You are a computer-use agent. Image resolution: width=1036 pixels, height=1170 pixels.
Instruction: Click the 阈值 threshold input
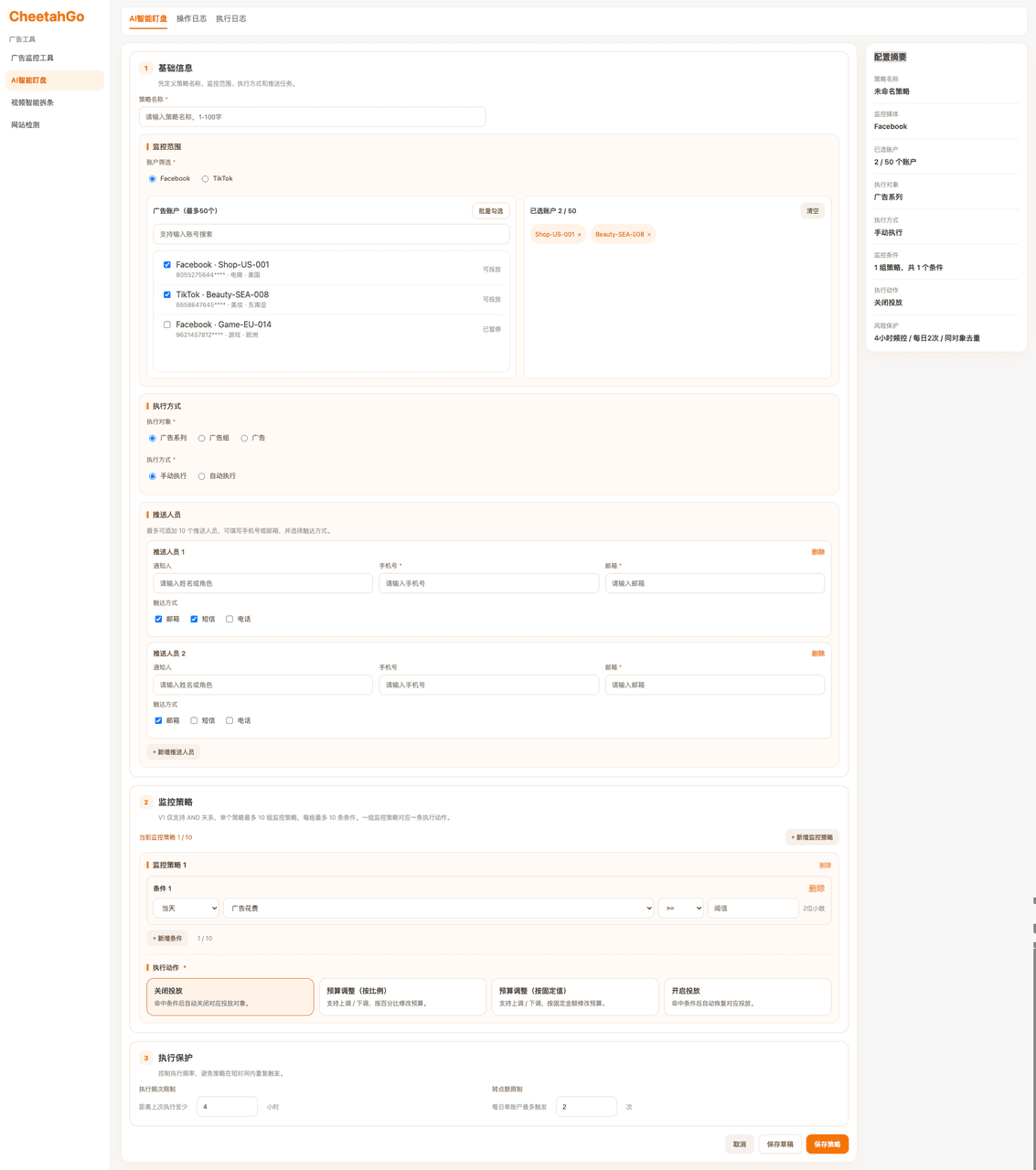[x=753, y=909]
